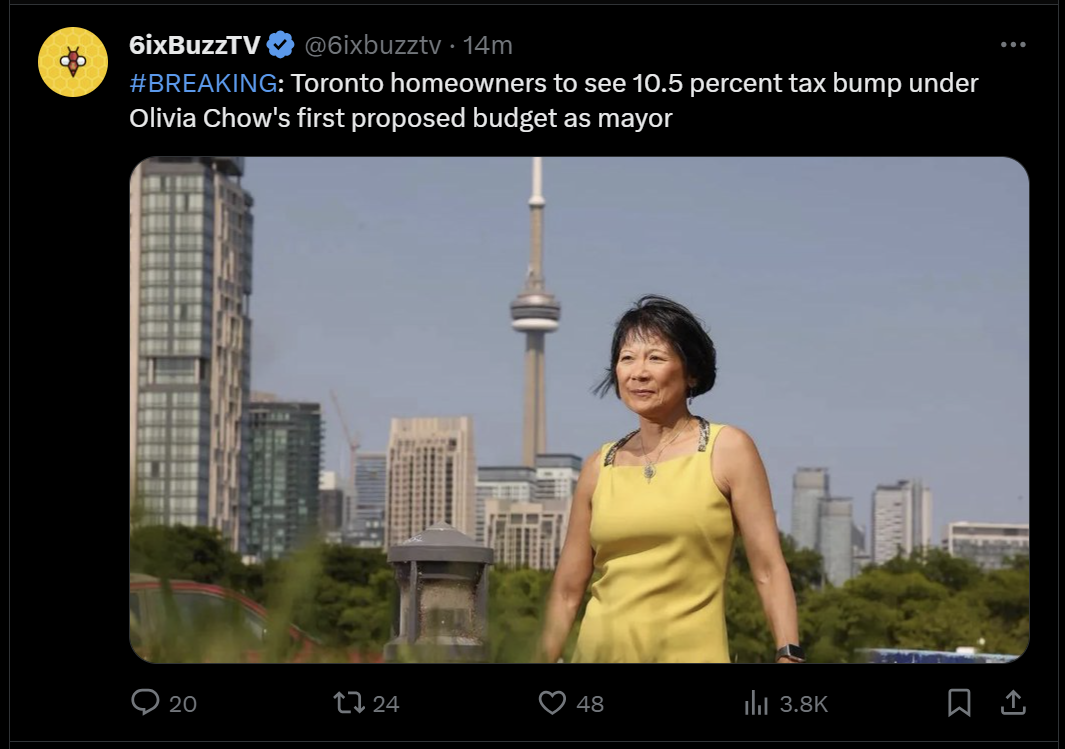The width and height of the screenshot is (1065, 749).
Task: Click the retweet arrows icon
Action: point(349,703)
